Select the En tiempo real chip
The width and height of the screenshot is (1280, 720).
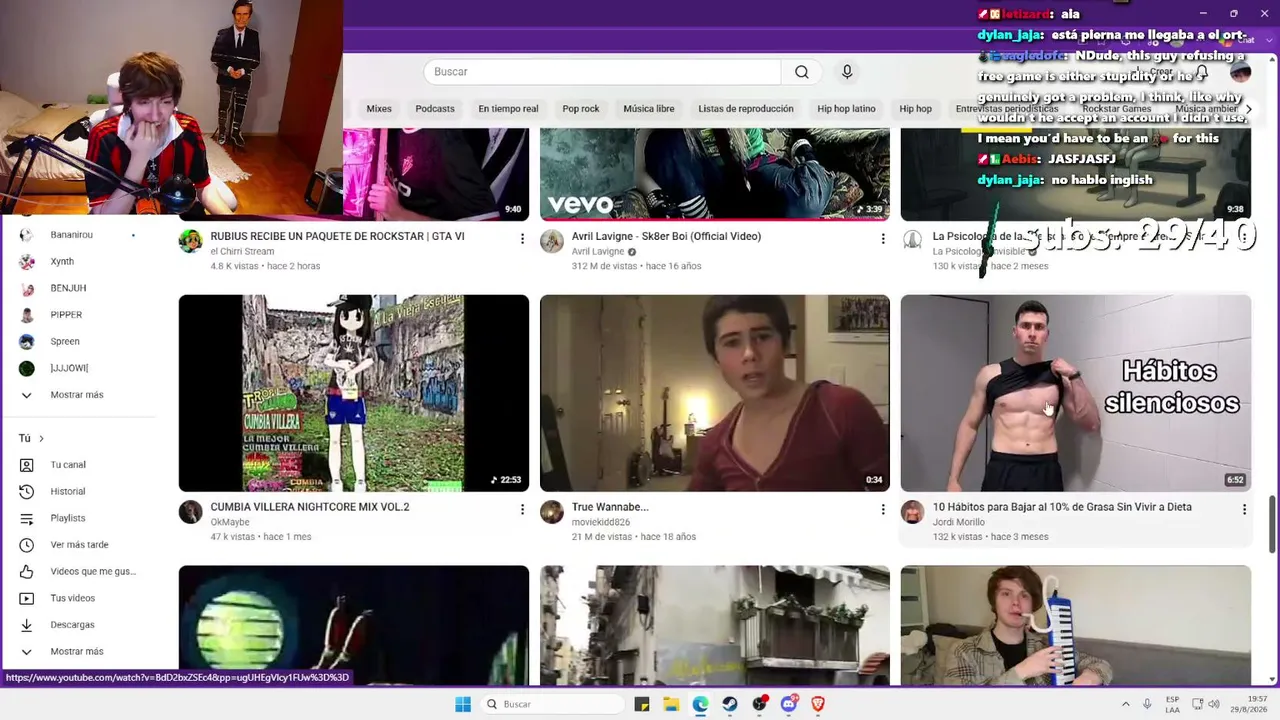tap(508, 109)
